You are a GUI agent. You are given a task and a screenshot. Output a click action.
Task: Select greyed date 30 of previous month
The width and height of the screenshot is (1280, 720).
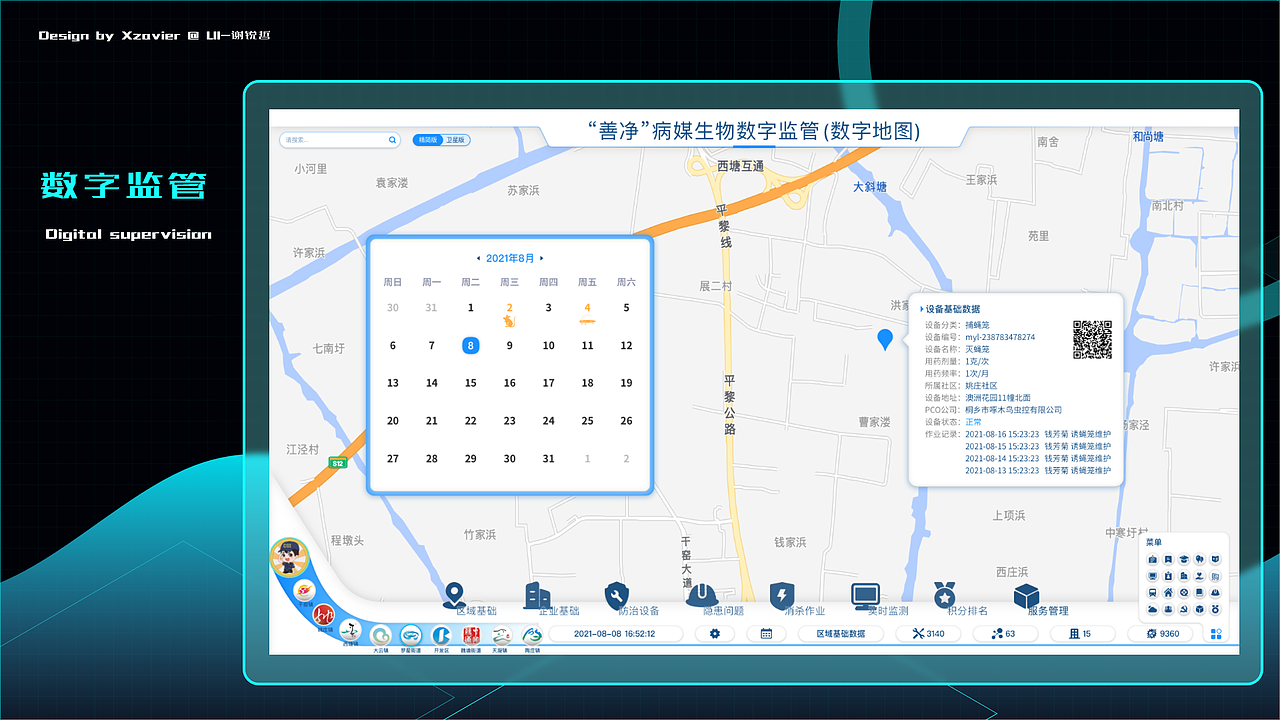tap(393, 308)
